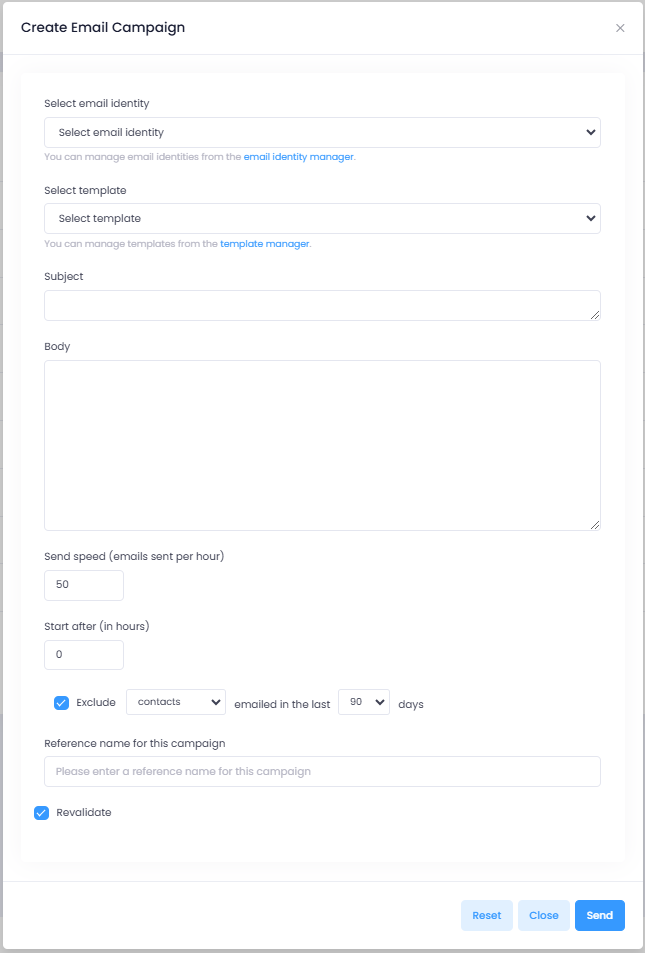Toggle the Revalidate checkbox

pyautogui.click(x=41, y=813)
